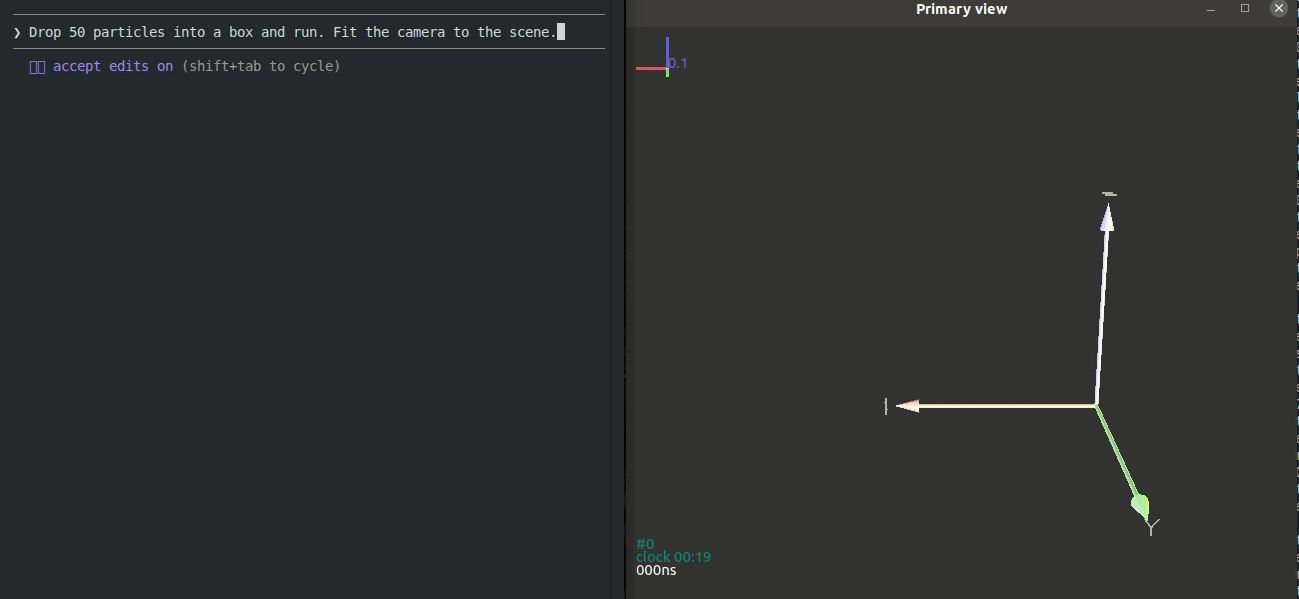Click the shift+tab to cycle hint
1299x599 pixels.
pyautogui.click(x=261, y=66)
